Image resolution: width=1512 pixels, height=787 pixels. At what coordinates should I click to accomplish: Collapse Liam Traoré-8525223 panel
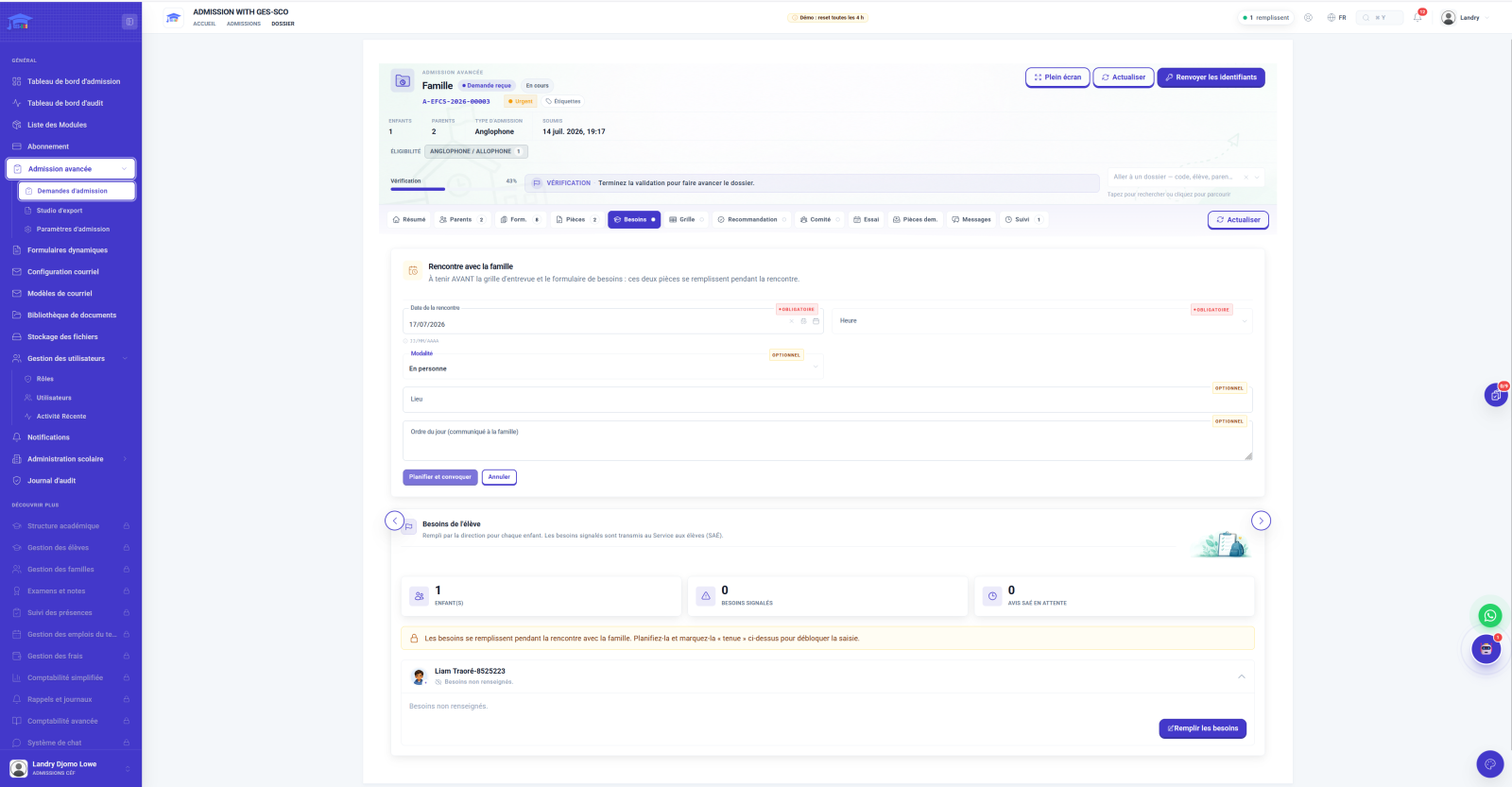[1242, 676]
